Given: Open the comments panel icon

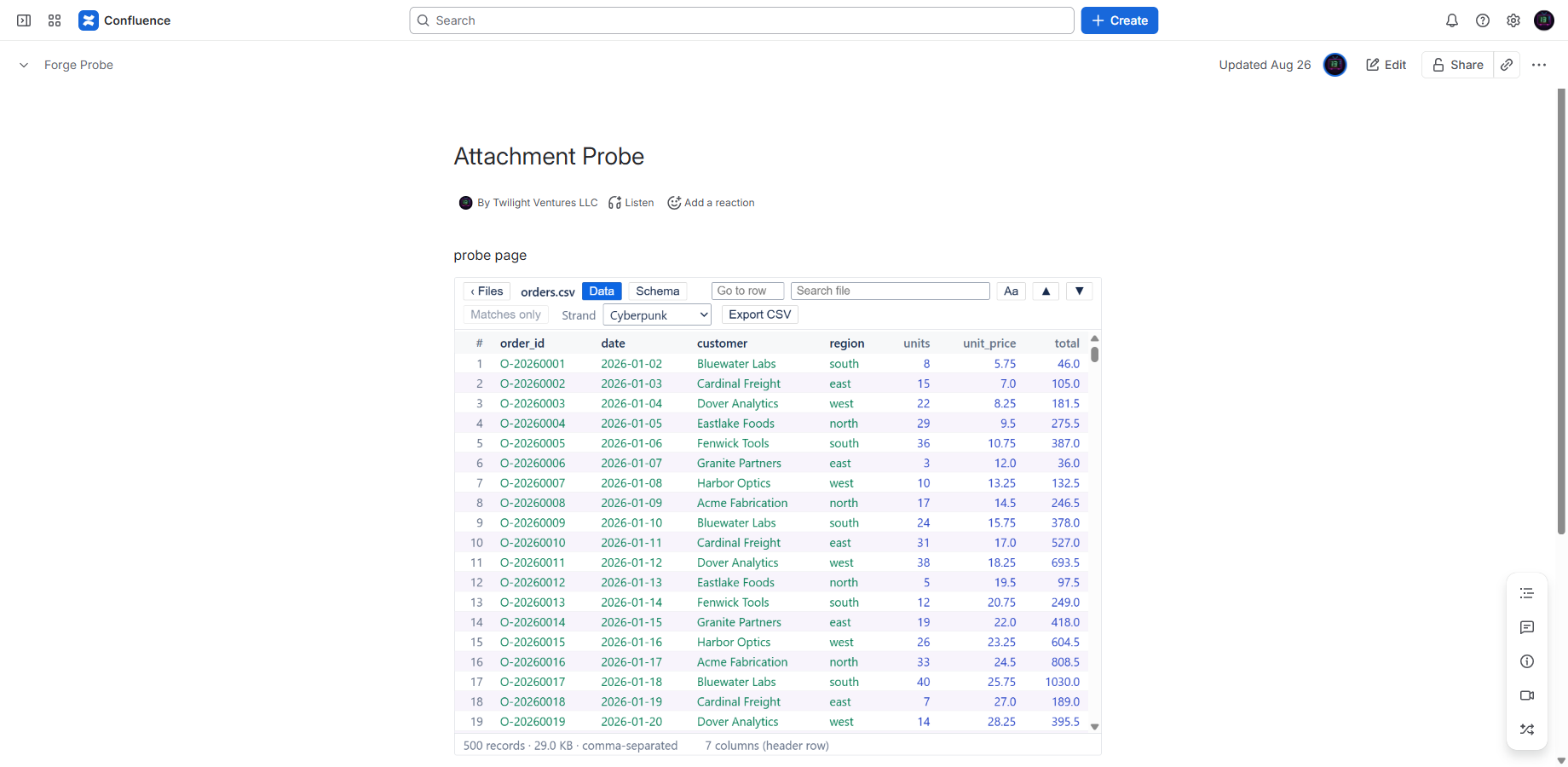Looking at the screenshot, I should (x=1527, y=627).
